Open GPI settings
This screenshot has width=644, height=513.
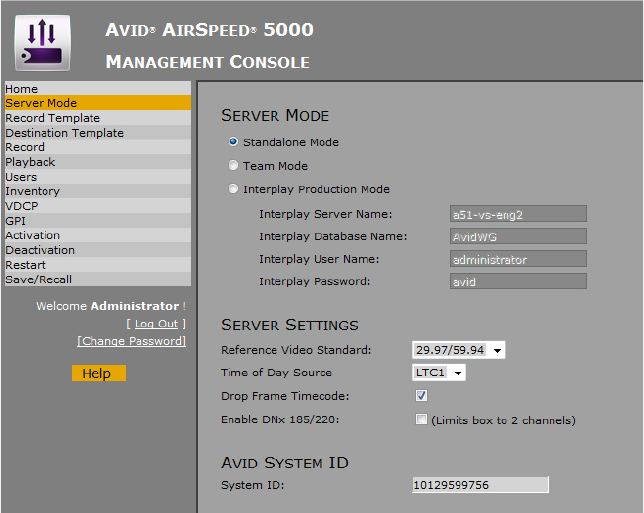pyautogui.click(x=98, y=221)
